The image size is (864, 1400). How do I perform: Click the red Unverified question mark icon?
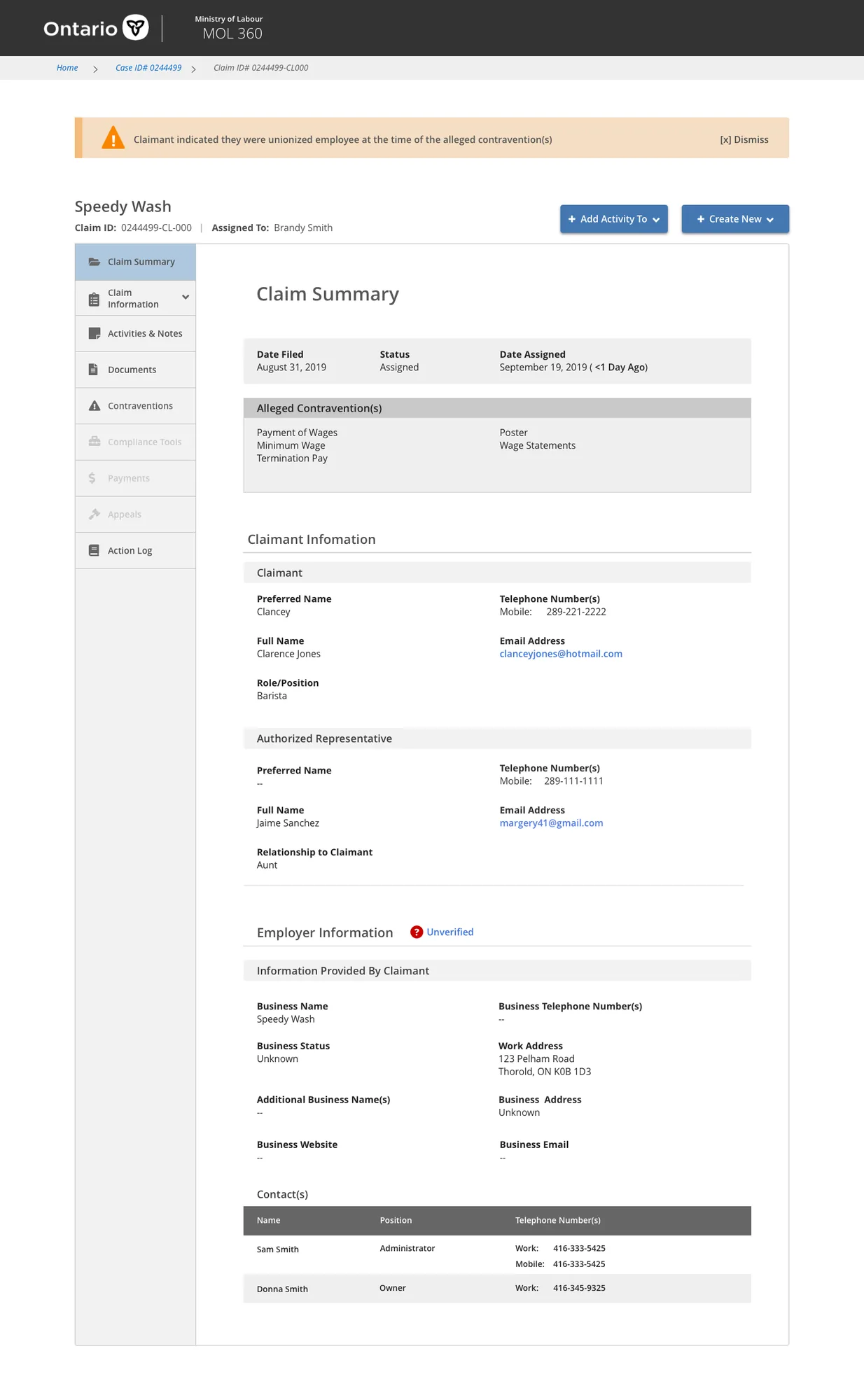click(x=417, y=932)
